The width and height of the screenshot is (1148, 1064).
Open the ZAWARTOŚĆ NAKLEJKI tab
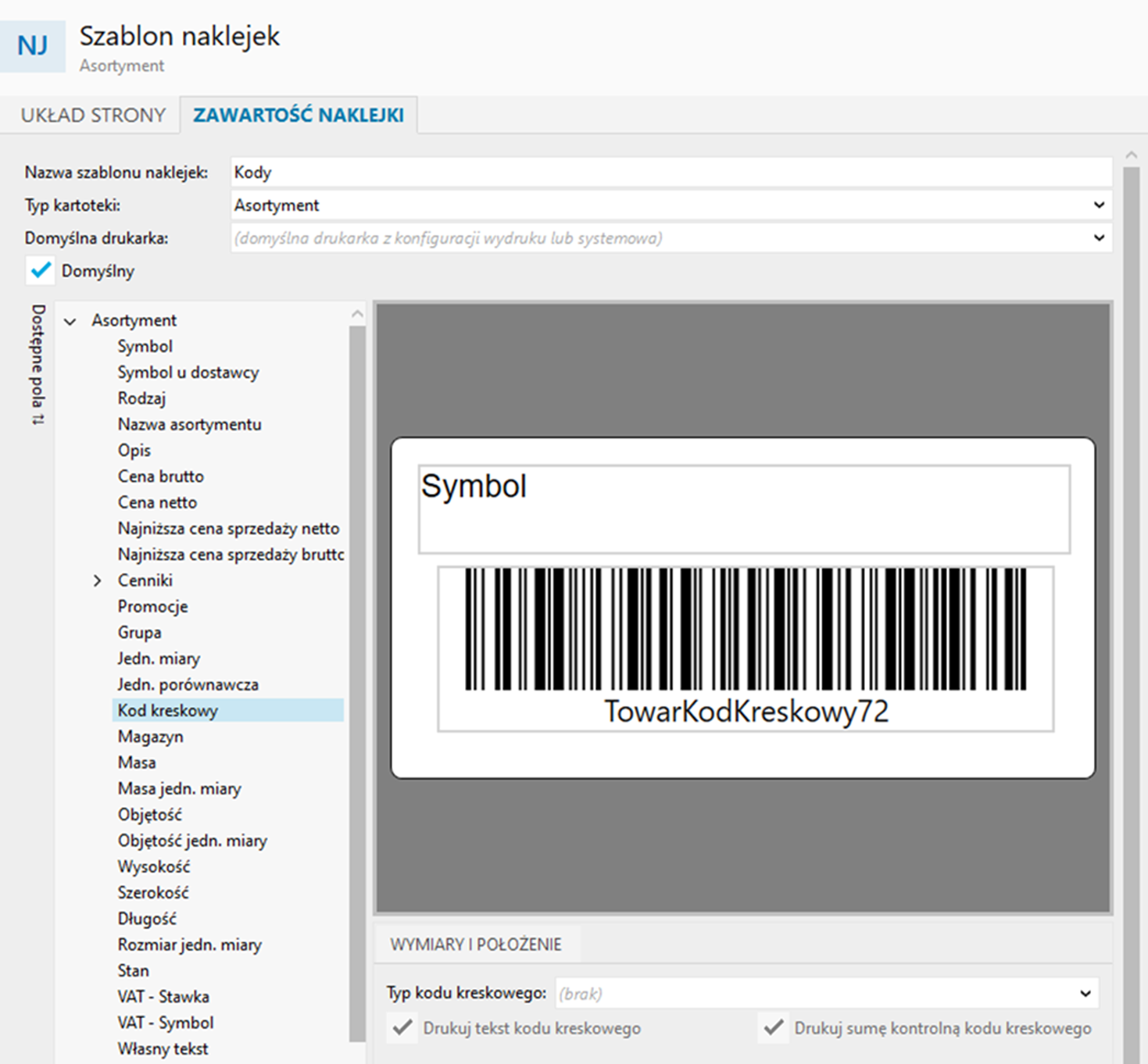click(x=299, y=115)
